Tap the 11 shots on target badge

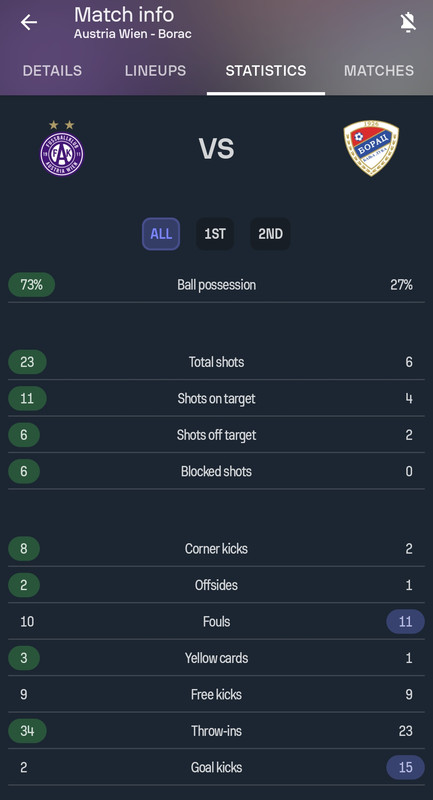[x=28, y=398]
